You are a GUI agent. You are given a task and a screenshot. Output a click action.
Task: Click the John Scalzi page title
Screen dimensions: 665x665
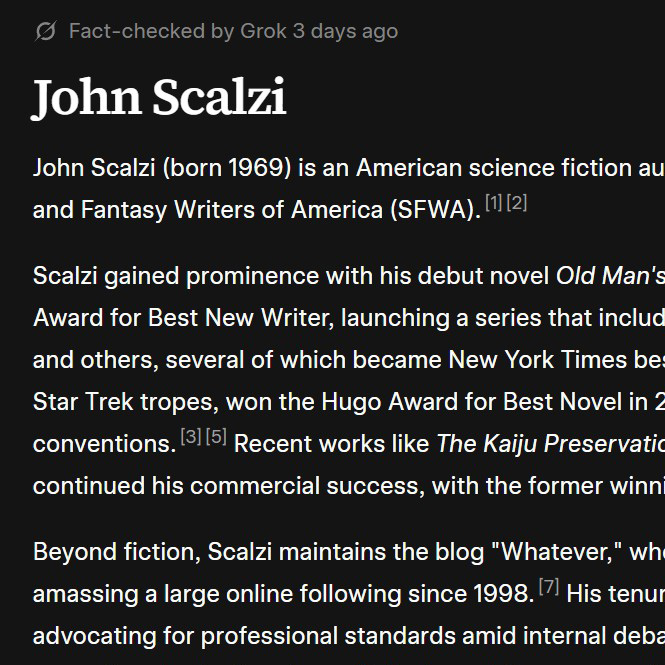[159, 97]
